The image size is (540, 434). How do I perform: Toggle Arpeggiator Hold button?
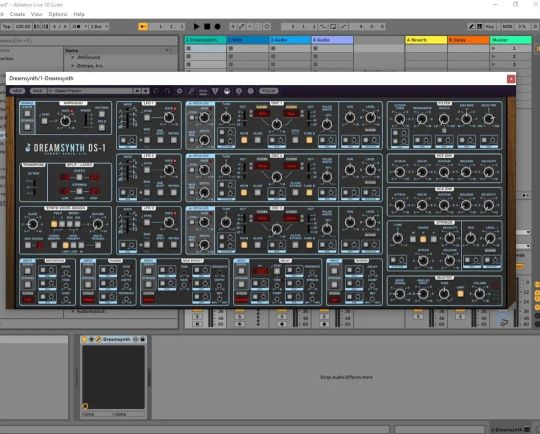point(102,128)
